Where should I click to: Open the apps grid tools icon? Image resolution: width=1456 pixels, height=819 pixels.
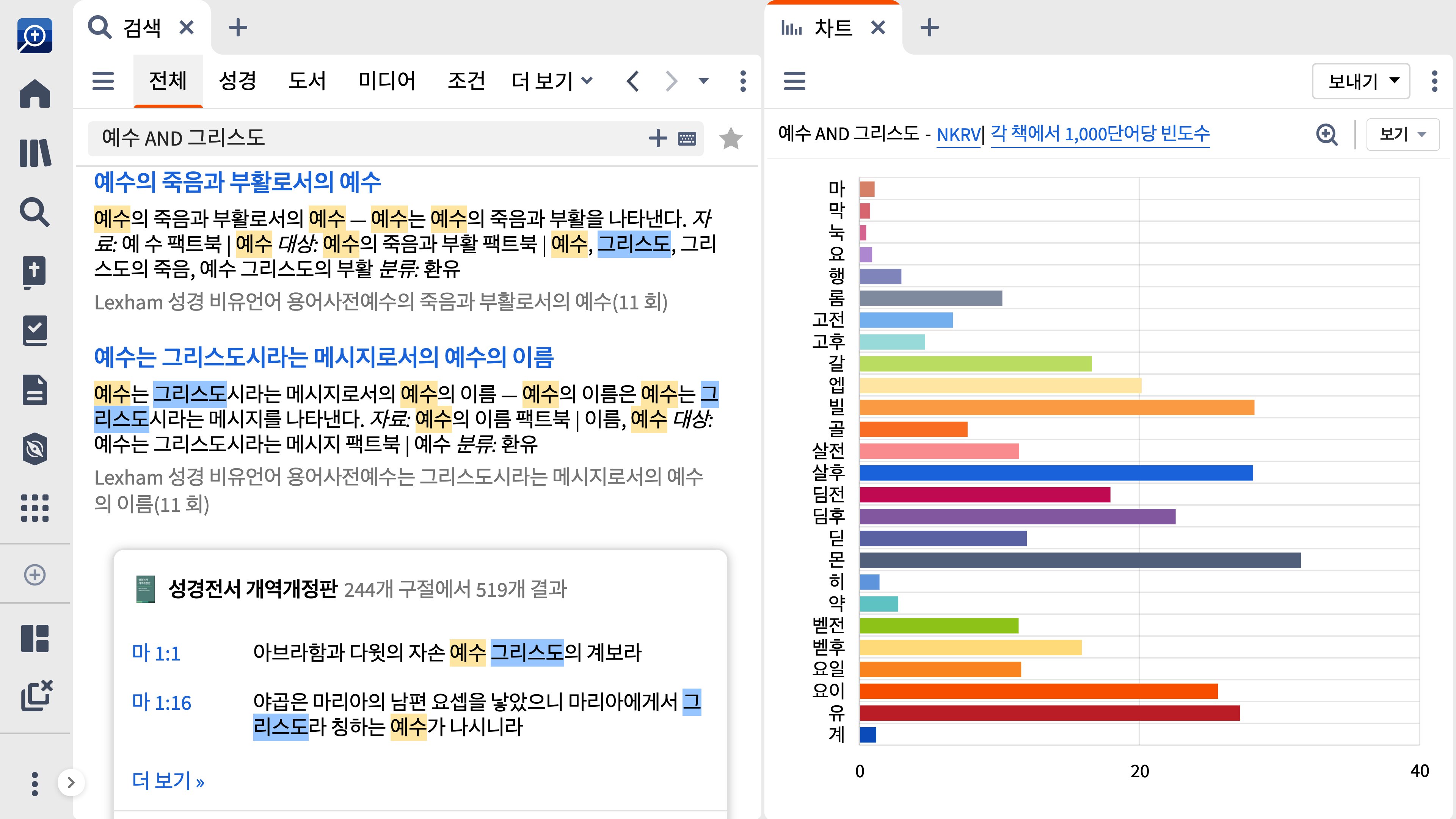point(35,508)
